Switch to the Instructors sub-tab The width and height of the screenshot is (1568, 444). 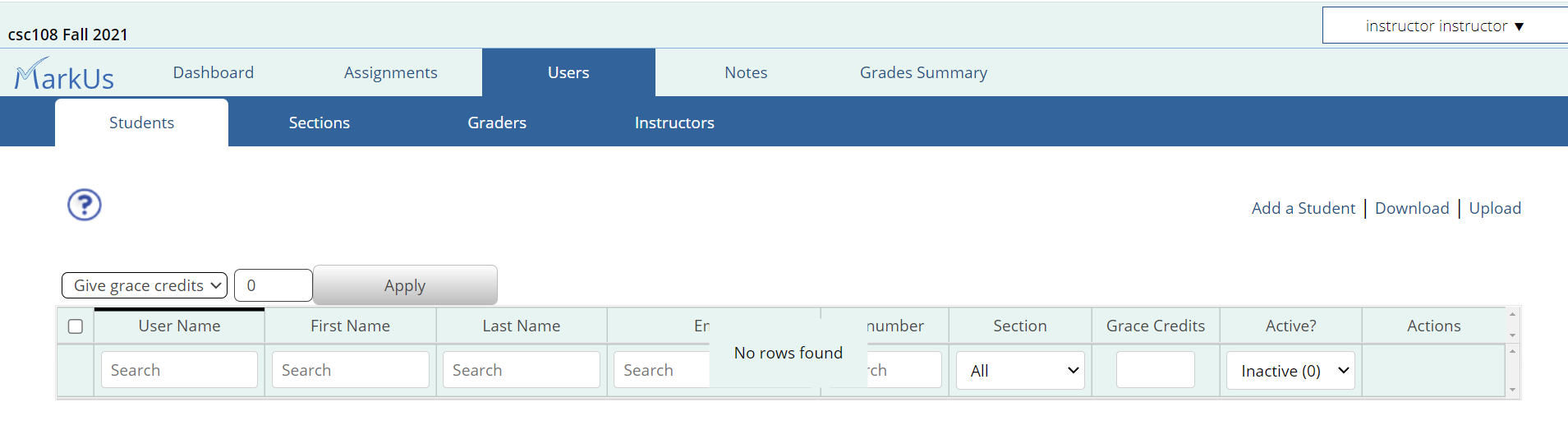pos(674,123)
